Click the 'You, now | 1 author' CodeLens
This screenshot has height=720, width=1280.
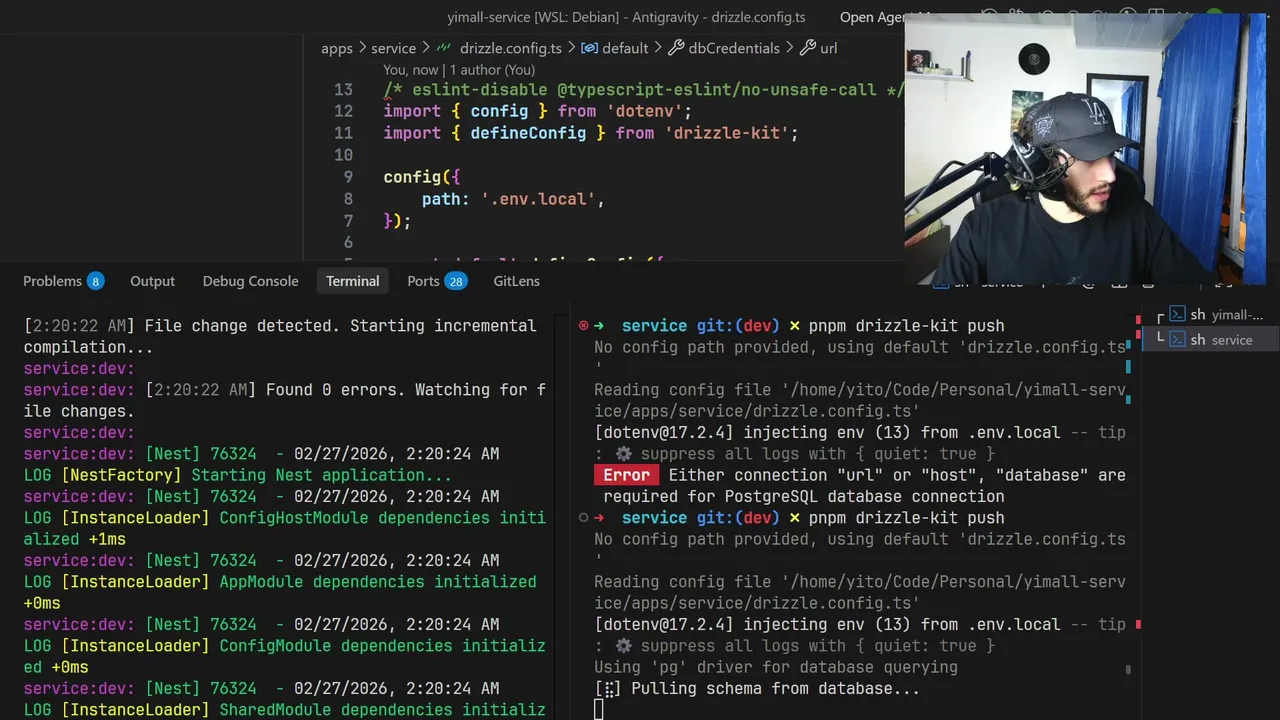click(459, 70)
